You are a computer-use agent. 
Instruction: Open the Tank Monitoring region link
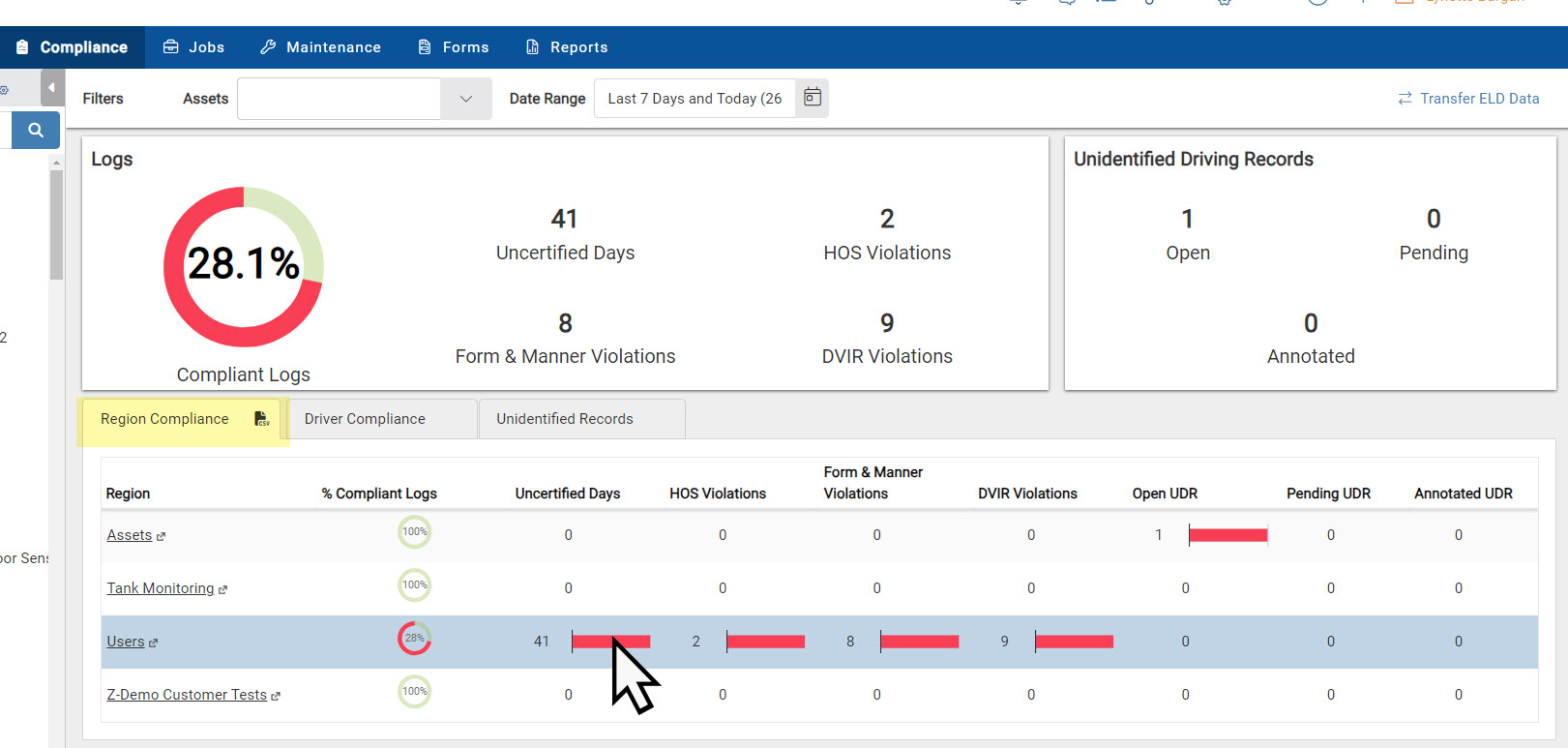click(161, 588)
